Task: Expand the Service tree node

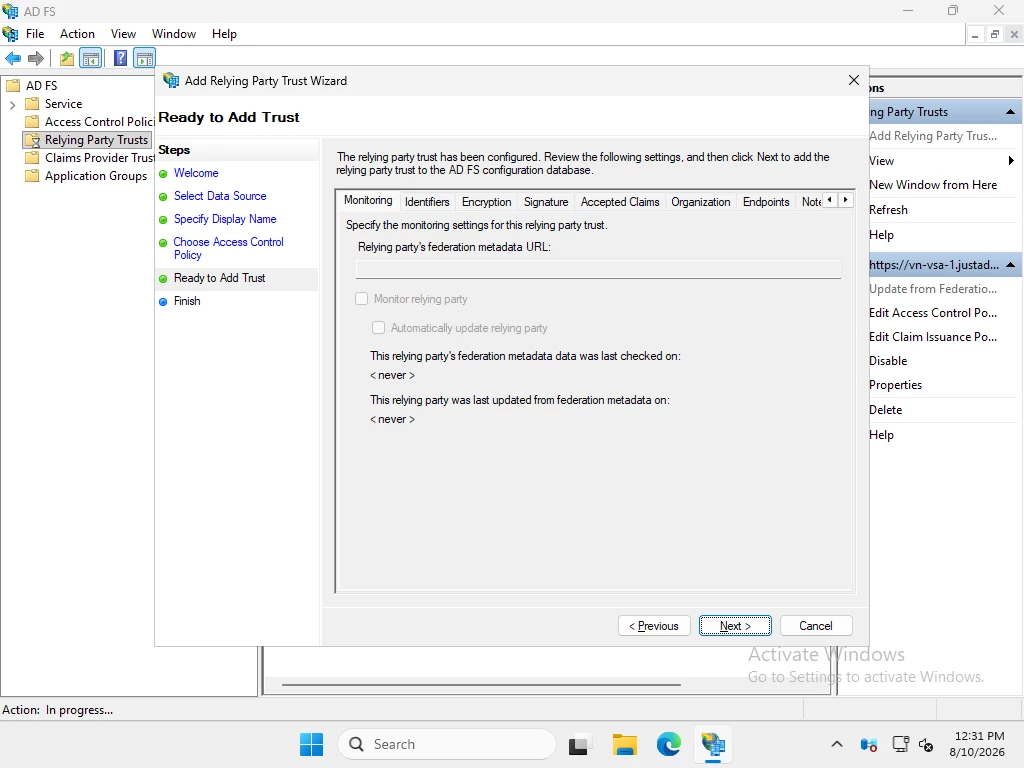Action: coord(12,104)
